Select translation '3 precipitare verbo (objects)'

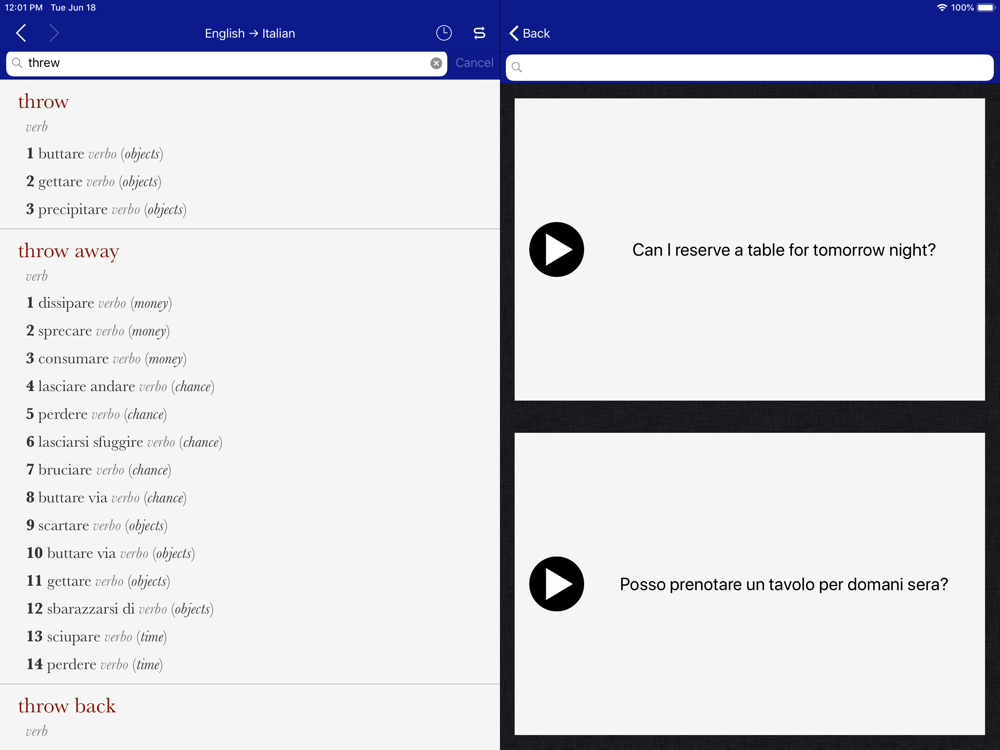[106, 209]
